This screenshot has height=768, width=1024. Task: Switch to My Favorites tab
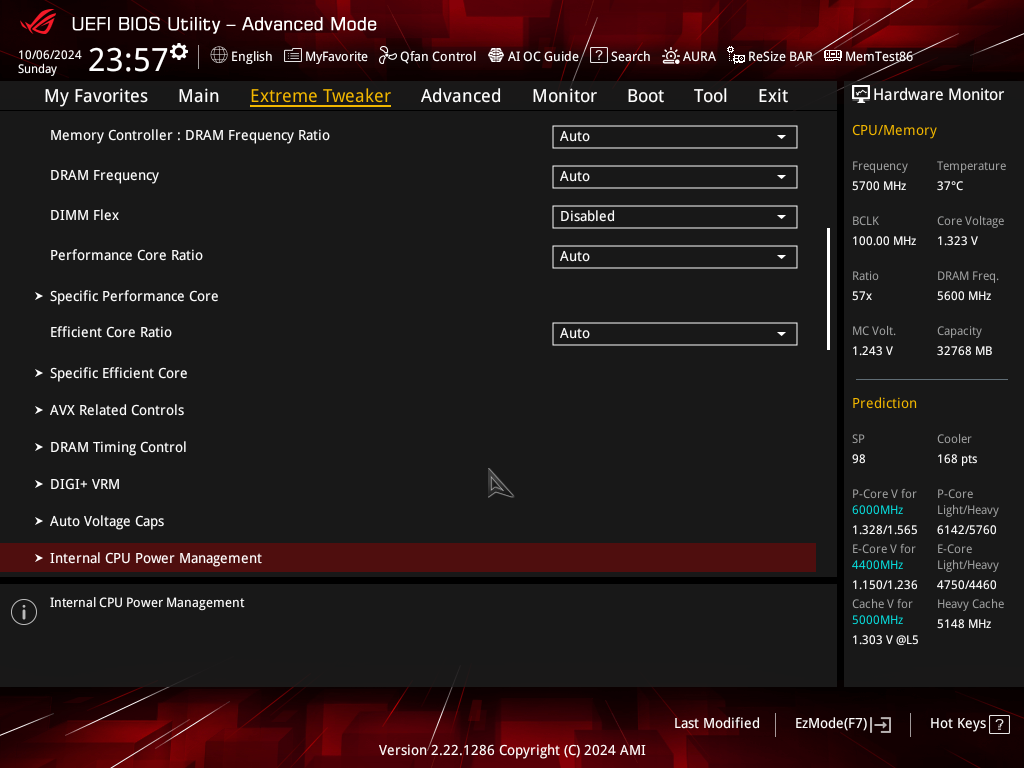tap(96, 96)
